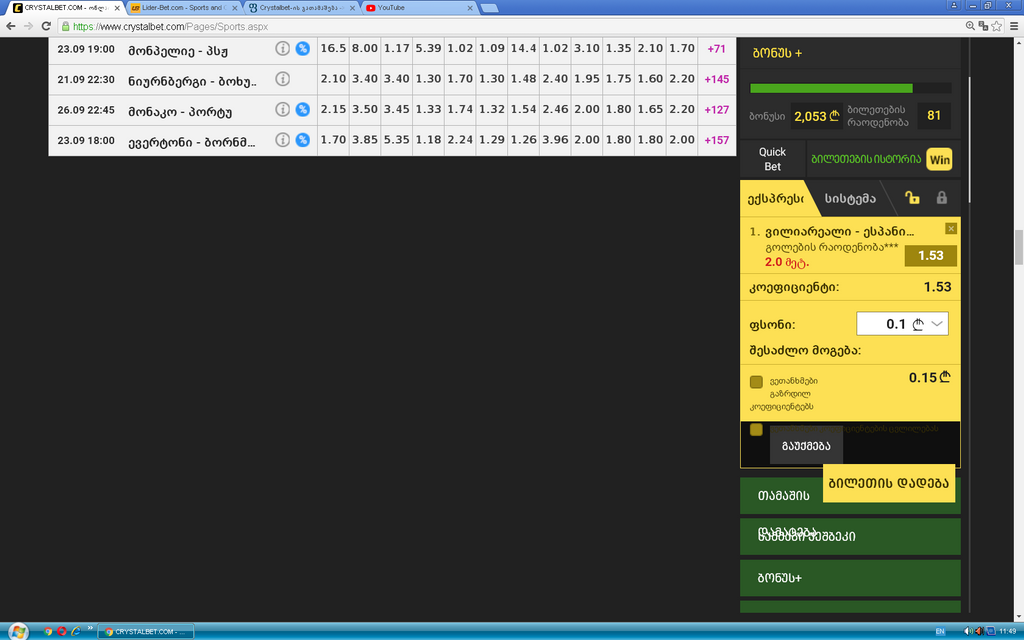Click blue percent icon in მონპელიე - პსჟ row
This screenshot has width=1024, height=640.
(302, 48)
